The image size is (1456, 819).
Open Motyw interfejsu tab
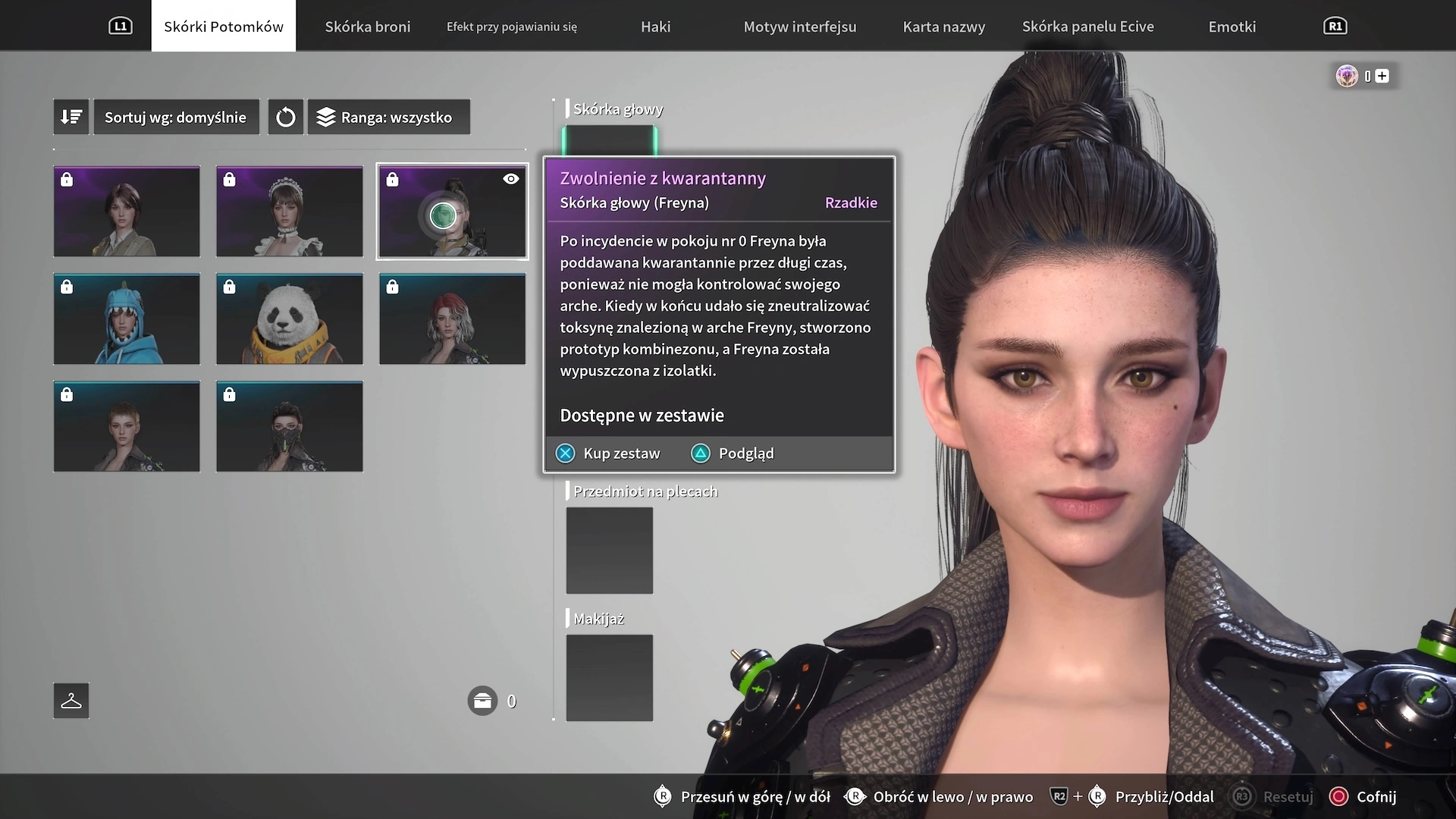(x=800, y=27)
